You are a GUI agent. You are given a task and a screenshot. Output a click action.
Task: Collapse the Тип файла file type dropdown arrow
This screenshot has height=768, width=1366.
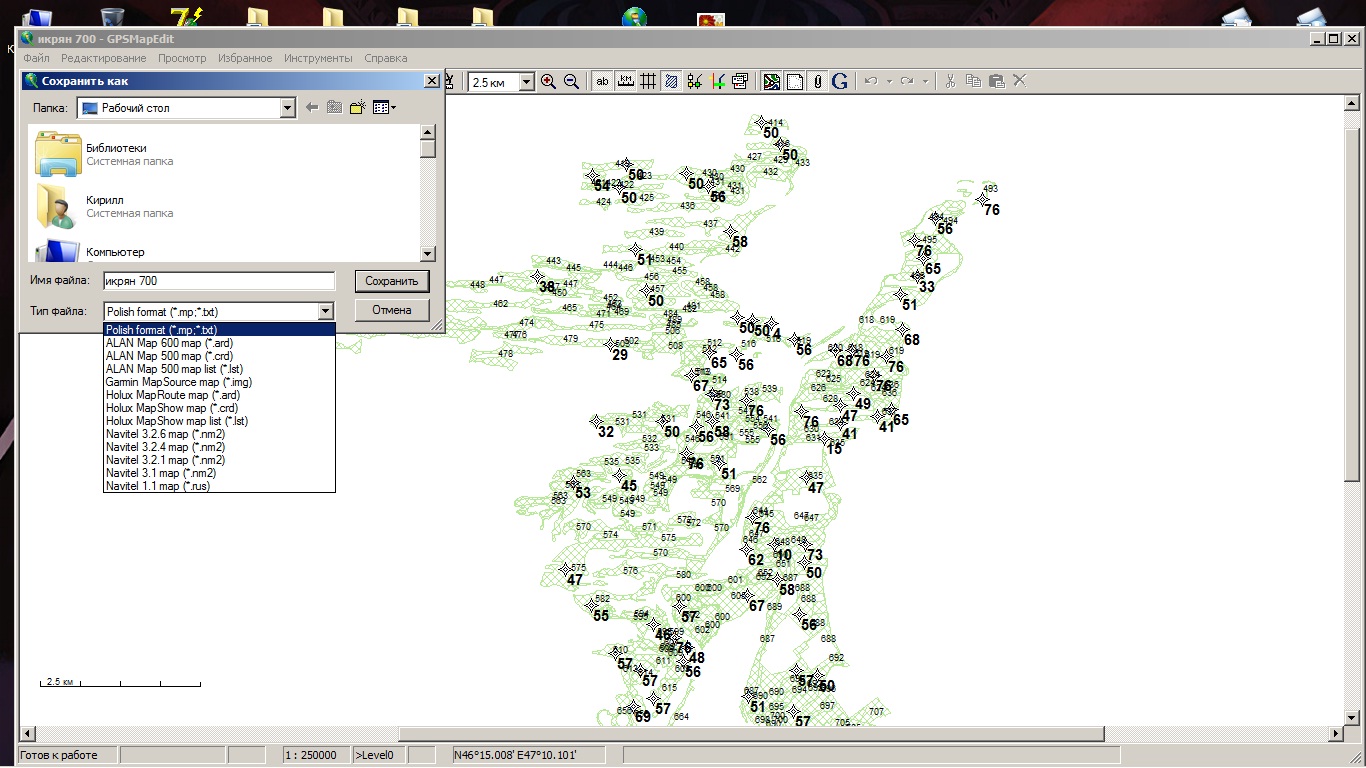325,311
